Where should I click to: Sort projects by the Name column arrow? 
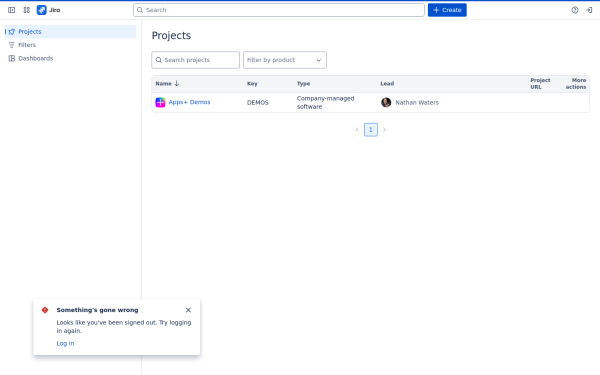[x=176, y=83]
